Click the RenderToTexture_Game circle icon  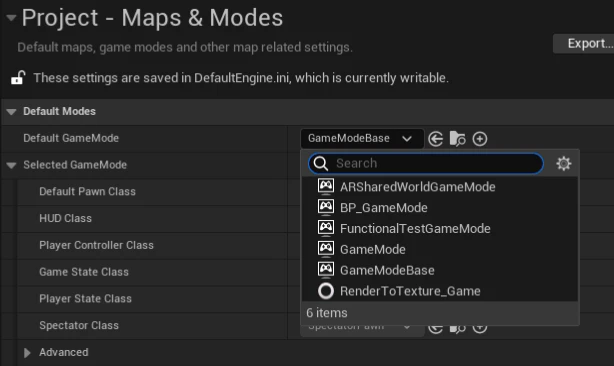click(326, 291)
